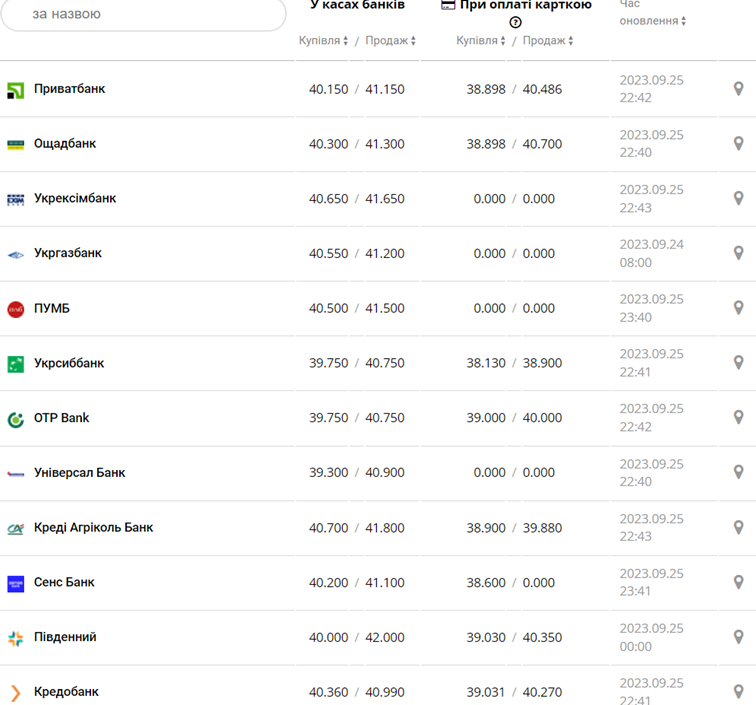
Task: Sort by card payment Продаж column
Action: [548, 41]
